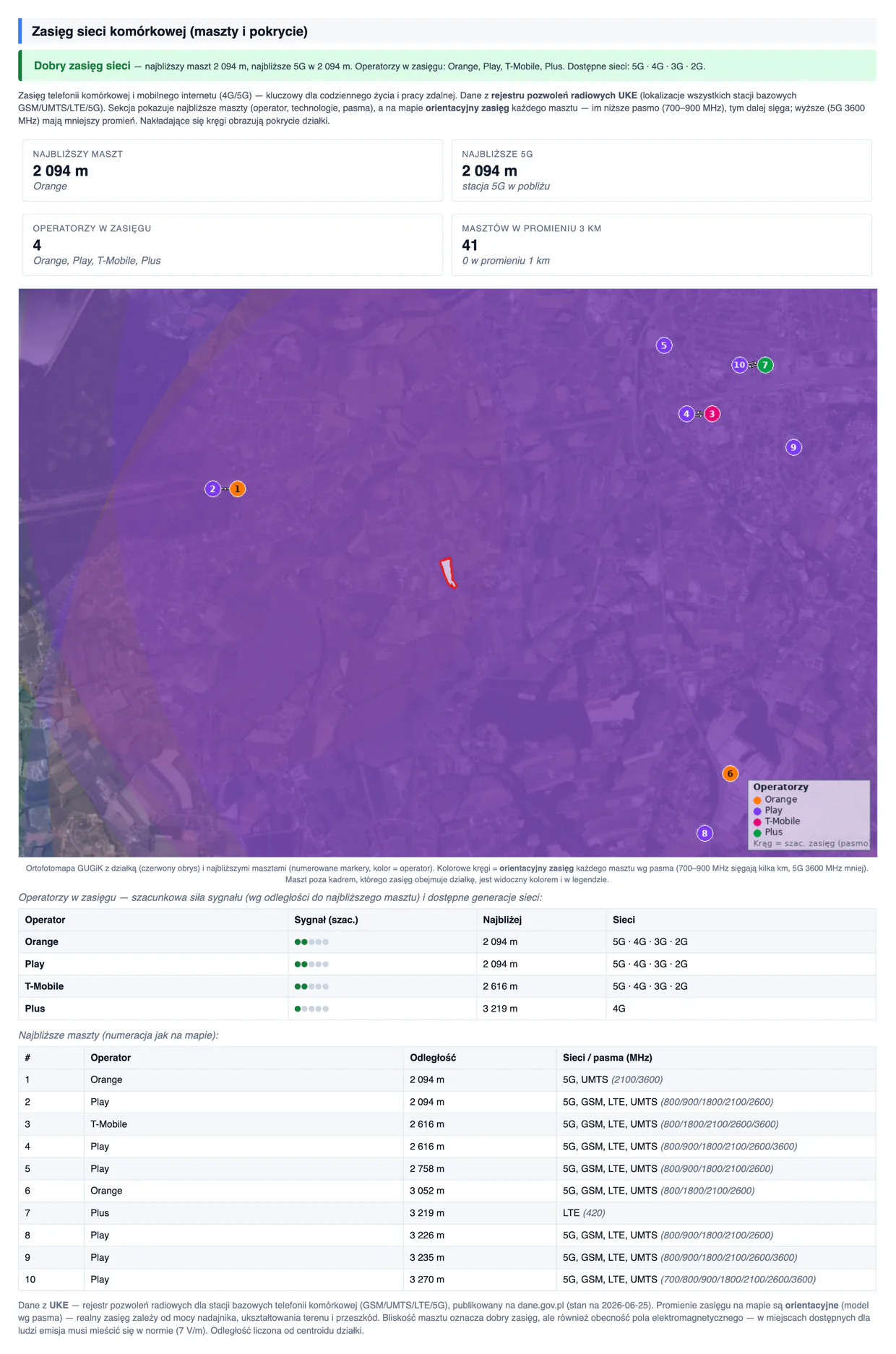
Task: Click Orange color dot in legend
Action: pyautogui.click(x=757, y=800)
